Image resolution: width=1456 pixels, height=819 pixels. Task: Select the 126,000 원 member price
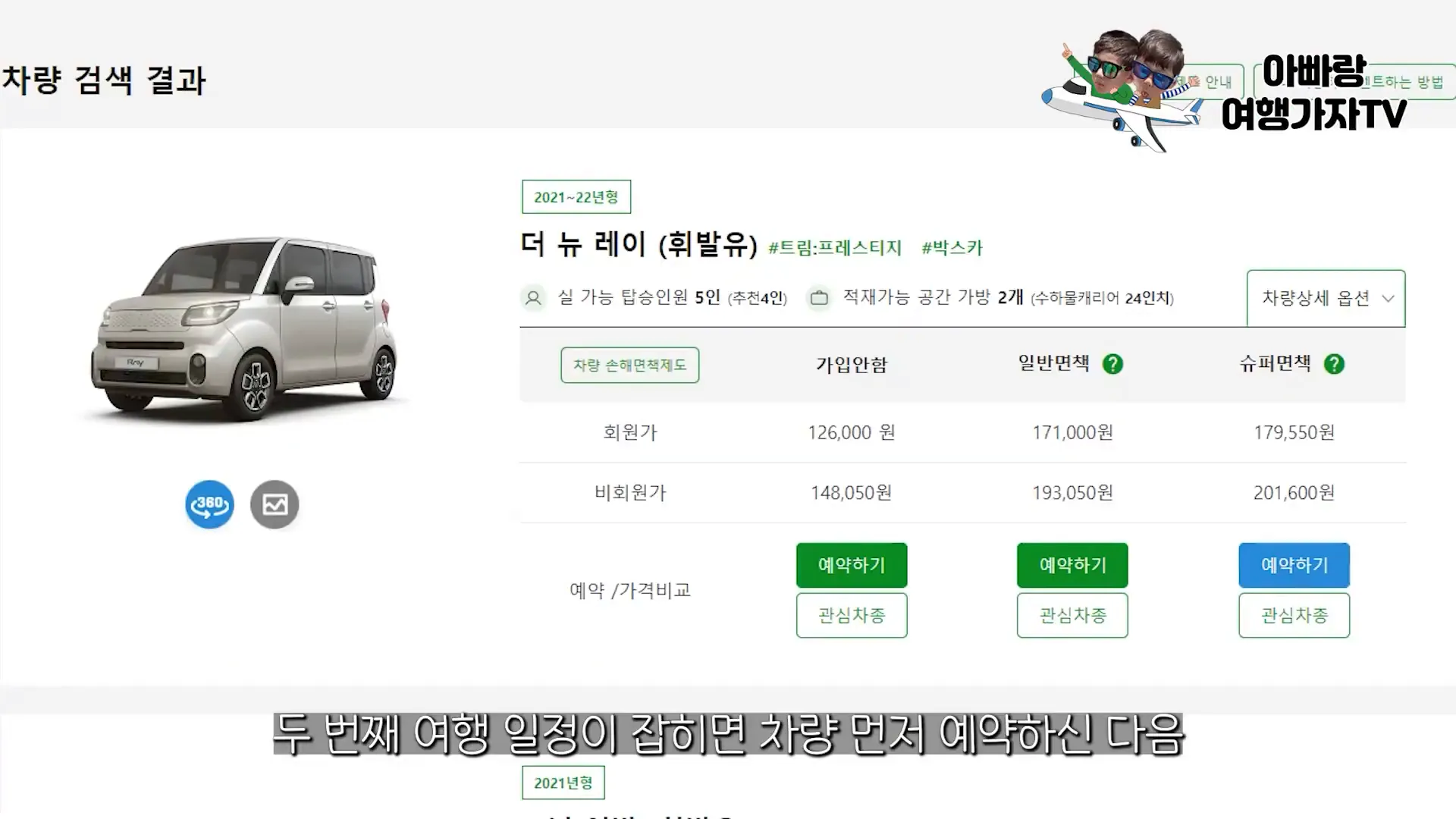click(x=852, y=432)
